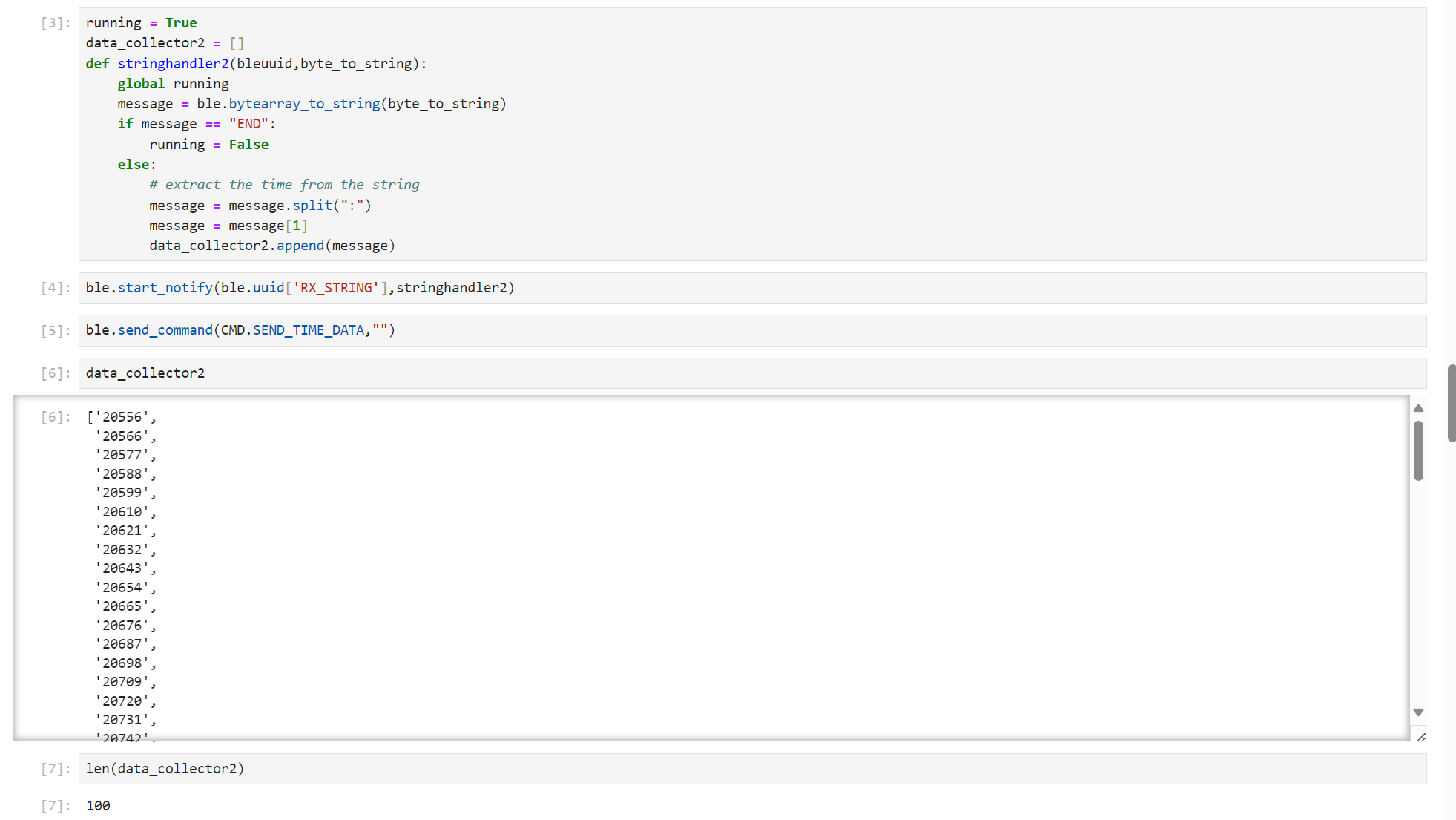Click the page vertical scrollbar thumb
Viewport: 1456px width, 820px height.
point(1452,404)
